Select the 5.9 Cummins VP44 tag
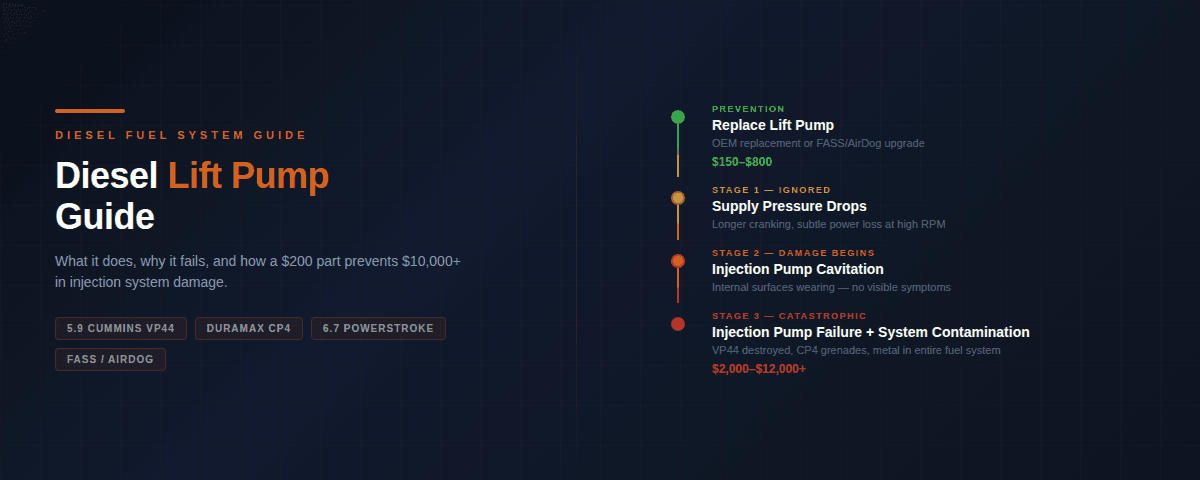1200x480 pixels. click(121, 328)
